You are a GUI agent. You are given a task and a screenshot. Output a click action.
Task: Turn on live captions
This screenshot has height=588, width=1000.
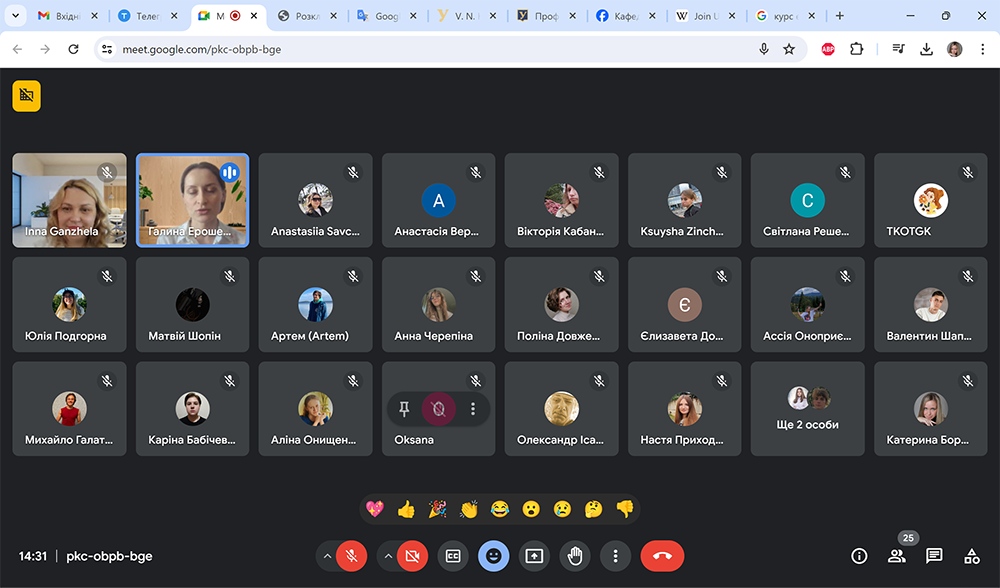click(x=452, y=556)
